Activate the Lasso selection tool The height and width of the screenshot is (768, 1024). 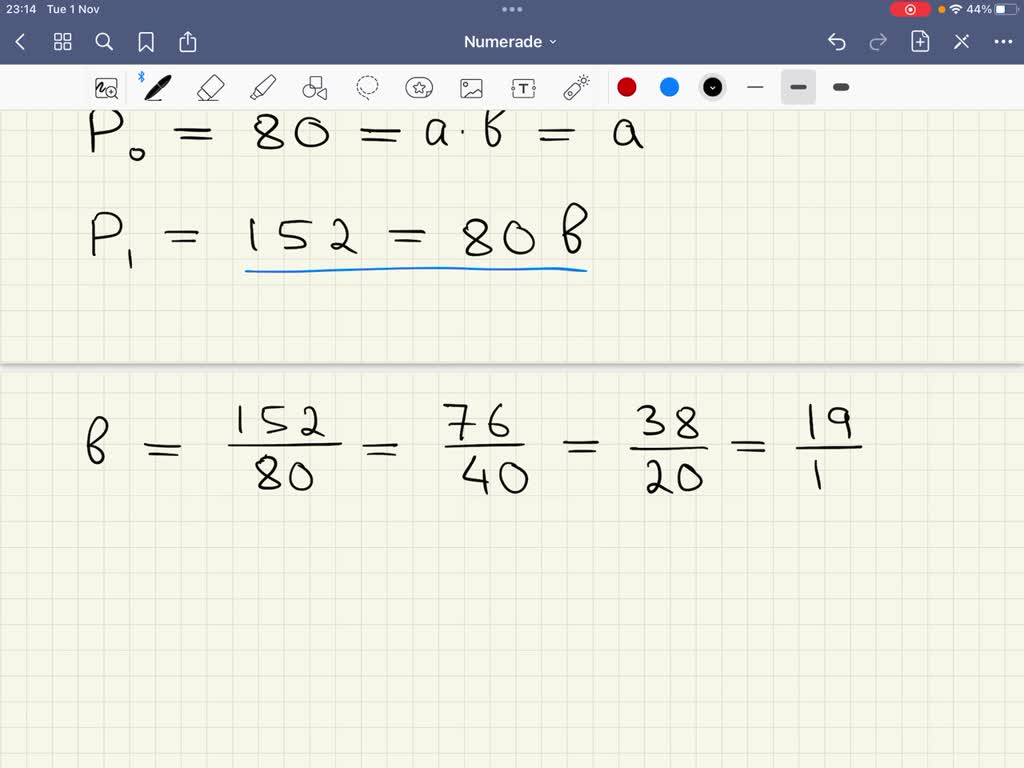(x=367, y=87)
